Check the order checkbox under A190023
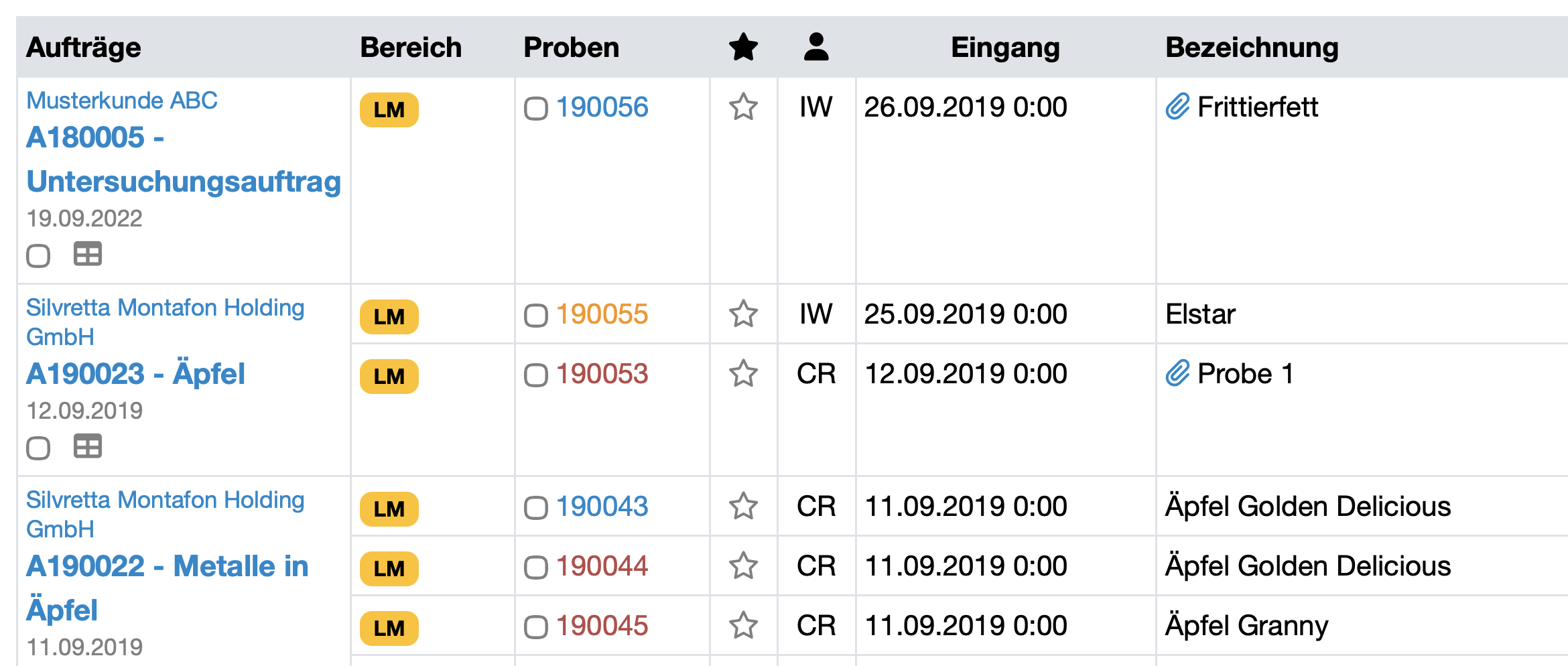Viewport: 1568px width, 666px height. point(38,448)
